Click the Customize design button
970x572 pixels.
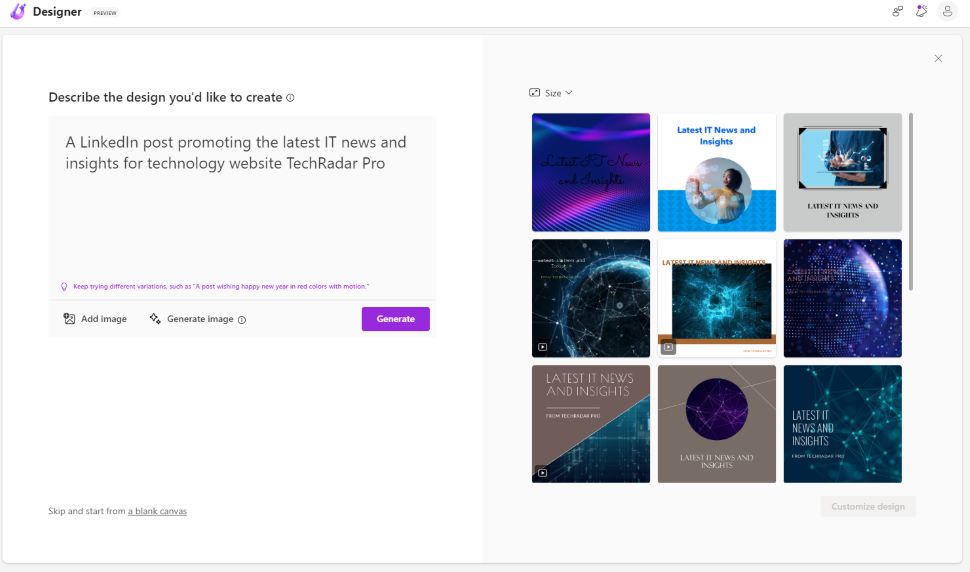[867, 507]
